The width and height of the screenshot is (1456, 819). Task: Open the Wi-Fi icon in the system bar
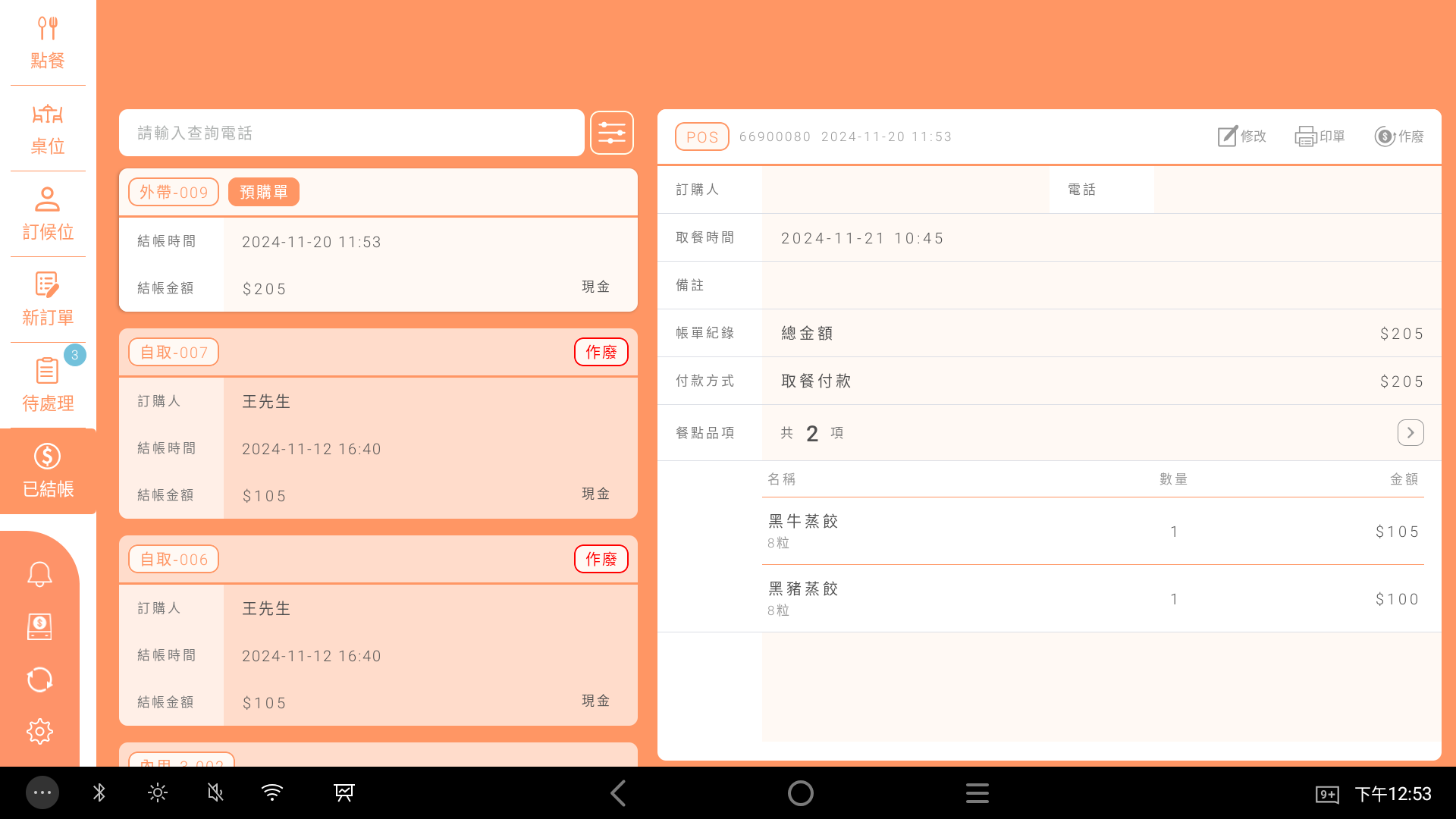tap(271, 793)
